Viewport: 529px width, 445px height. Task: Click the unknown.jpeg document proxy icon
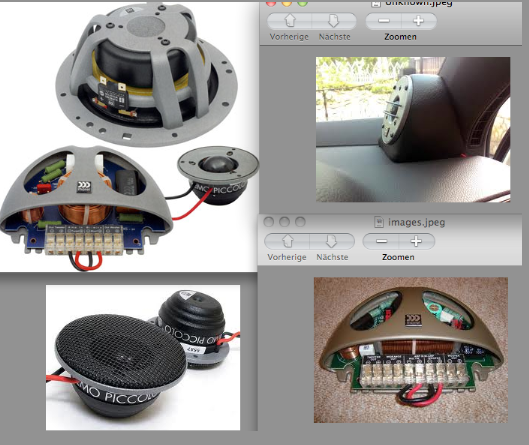pos(376,4)
